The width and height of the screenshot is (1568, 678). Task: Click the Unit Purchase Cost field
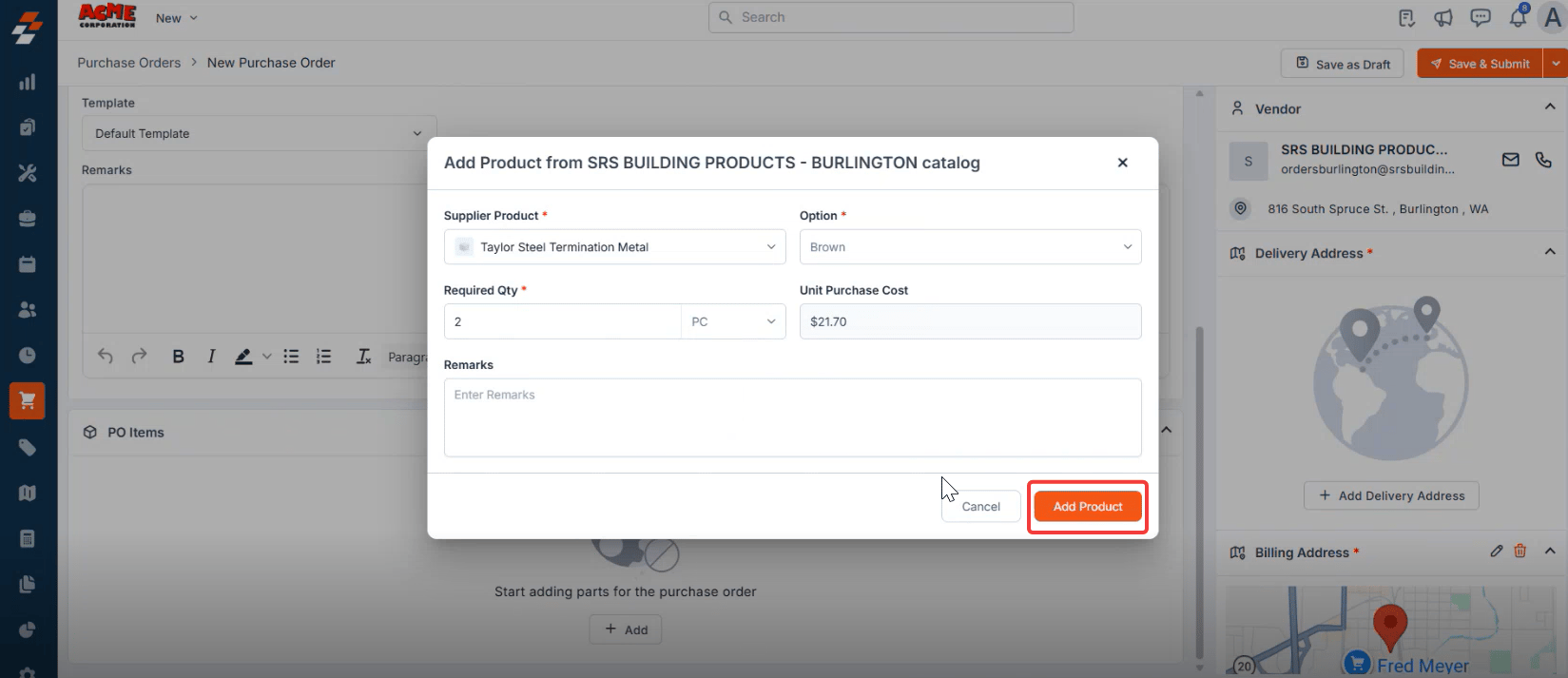click(970, 321)
